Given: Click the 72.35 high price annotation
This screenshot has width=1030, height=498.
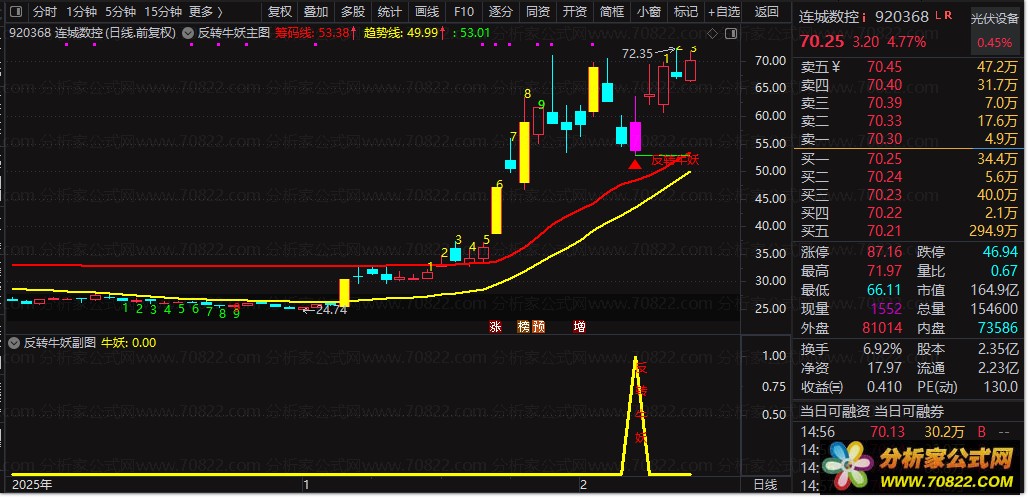Looking at the screenshot, I should coord(637,54).
